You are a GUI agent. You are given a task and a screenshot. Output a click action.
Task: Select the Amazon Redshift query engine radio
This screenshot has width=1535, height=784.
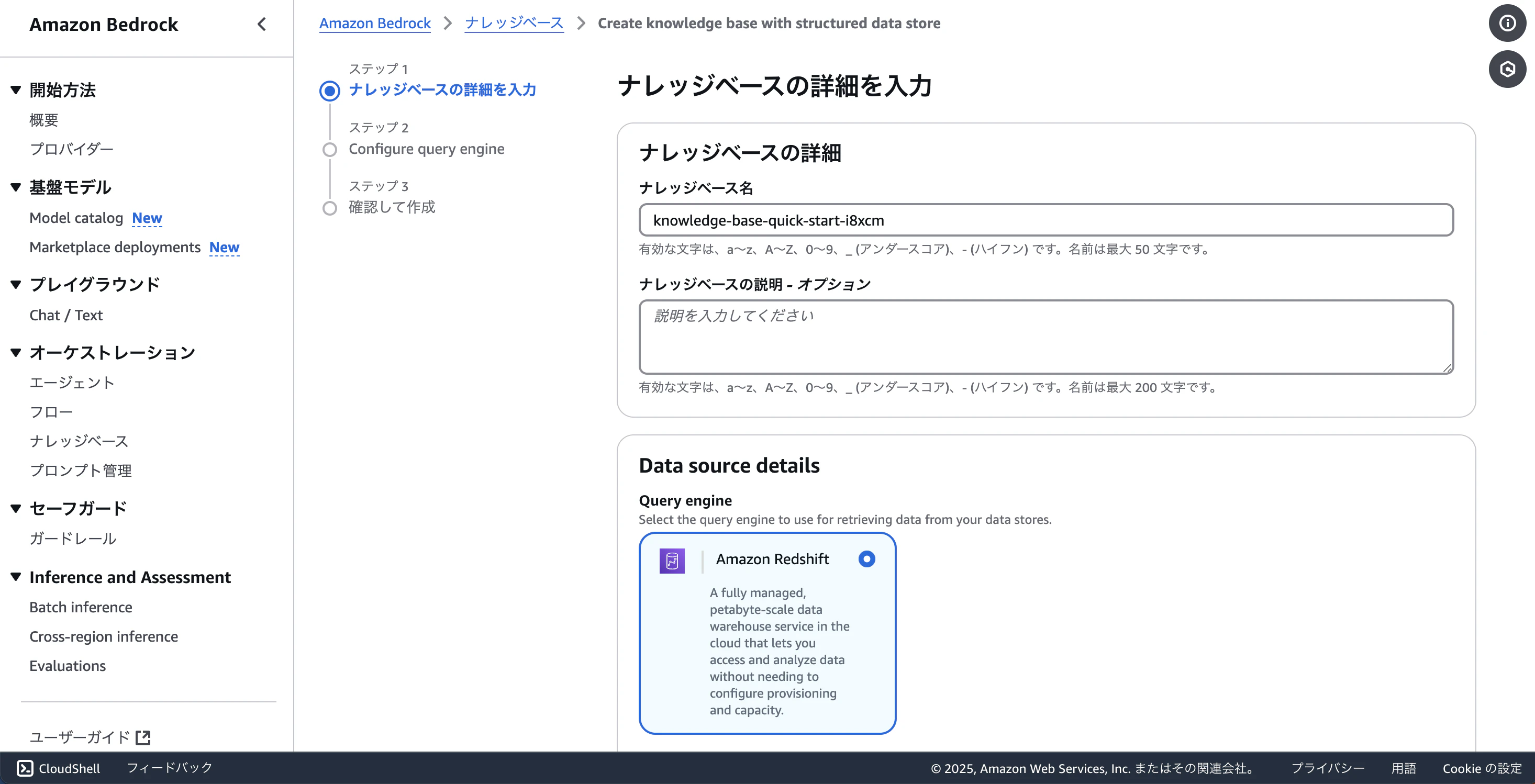point(867,559)
